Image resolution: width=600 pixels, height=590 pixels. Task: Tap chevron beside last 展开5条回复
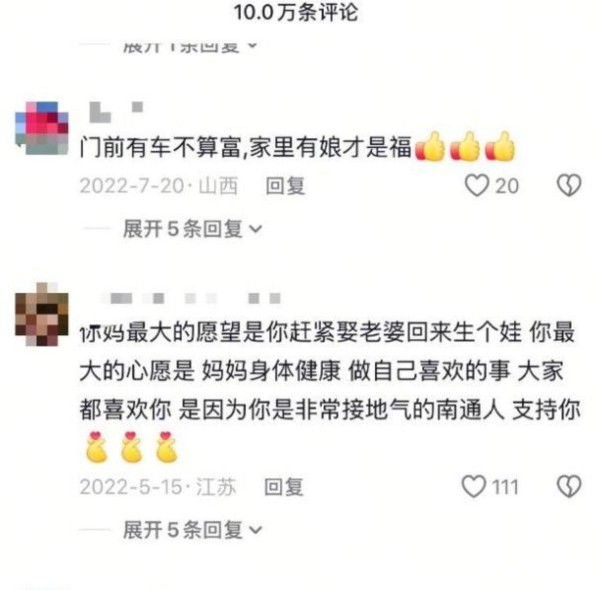tap(255, 530)
